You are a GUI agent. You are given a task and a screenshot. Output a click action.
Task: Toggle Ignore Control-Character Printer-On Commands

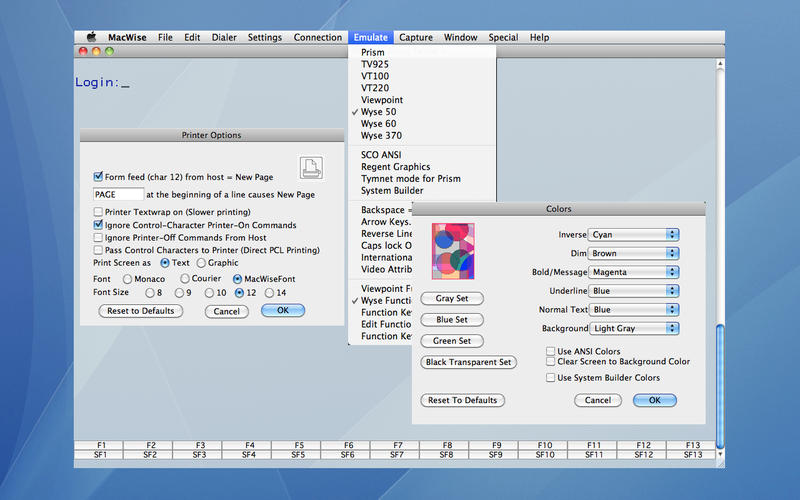[x=98, y=224]
